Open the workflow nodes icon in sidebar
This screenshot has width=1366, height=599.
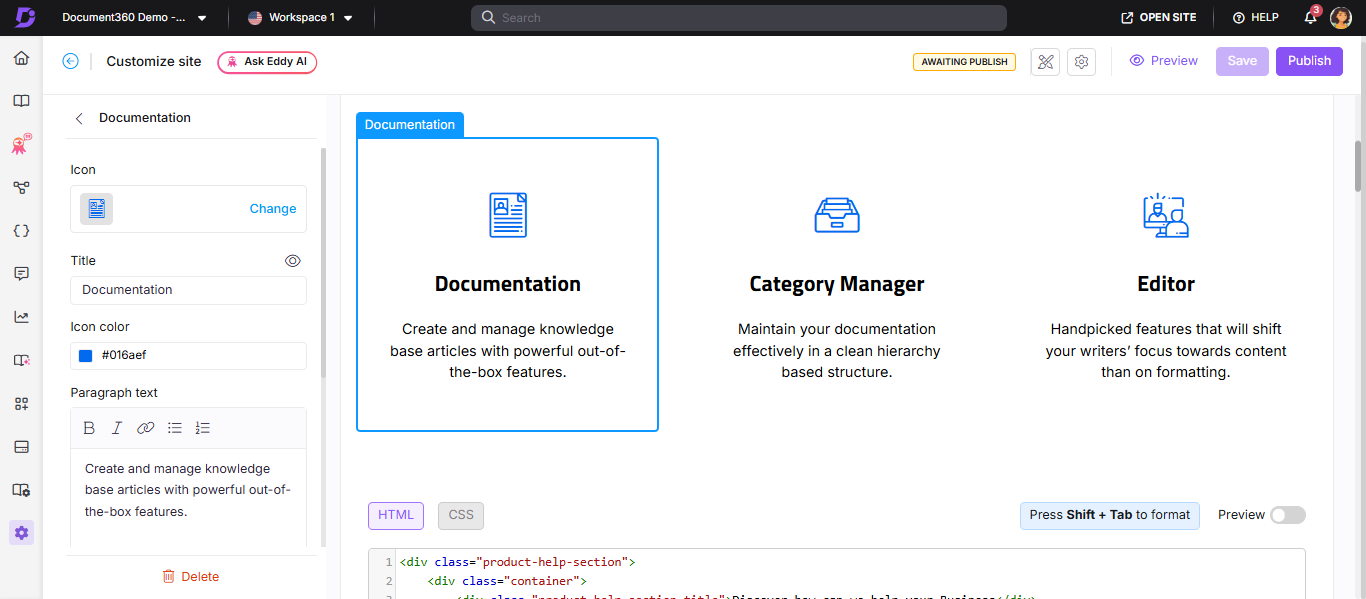pyautogui.click(x=21, y=187)
